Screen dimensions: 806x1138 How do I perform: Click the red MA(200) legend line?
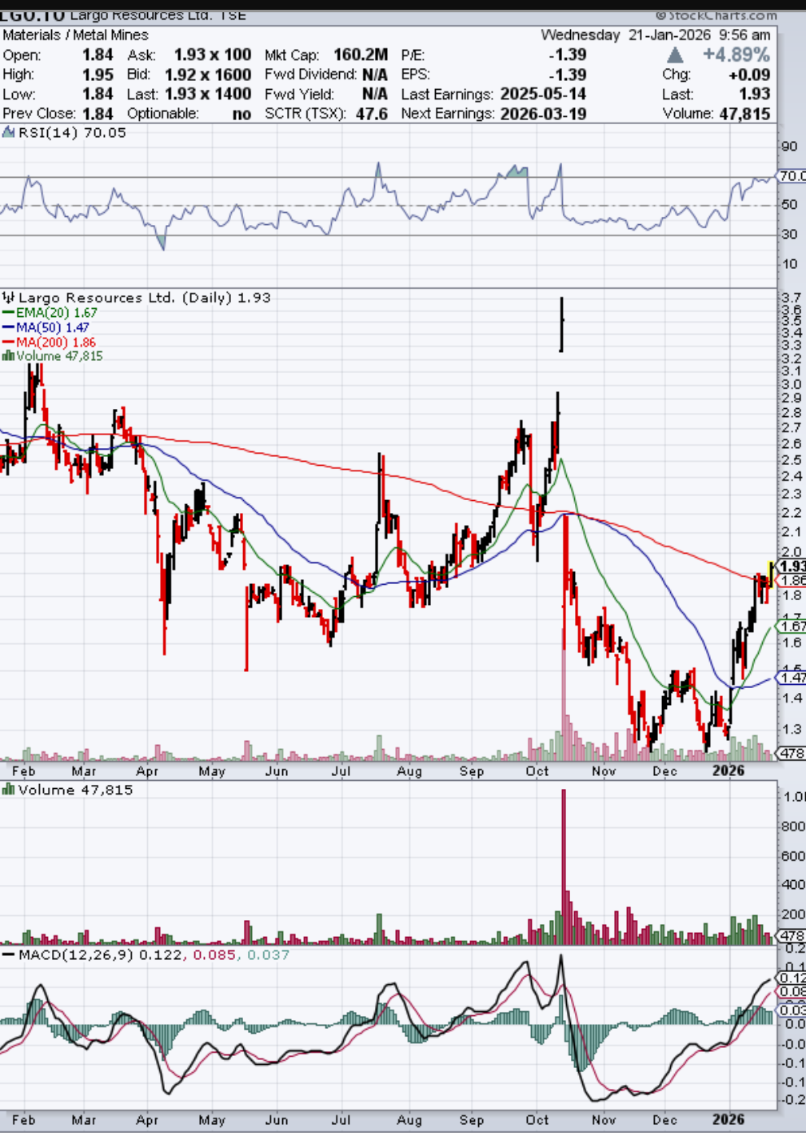[x=8, y=342]
